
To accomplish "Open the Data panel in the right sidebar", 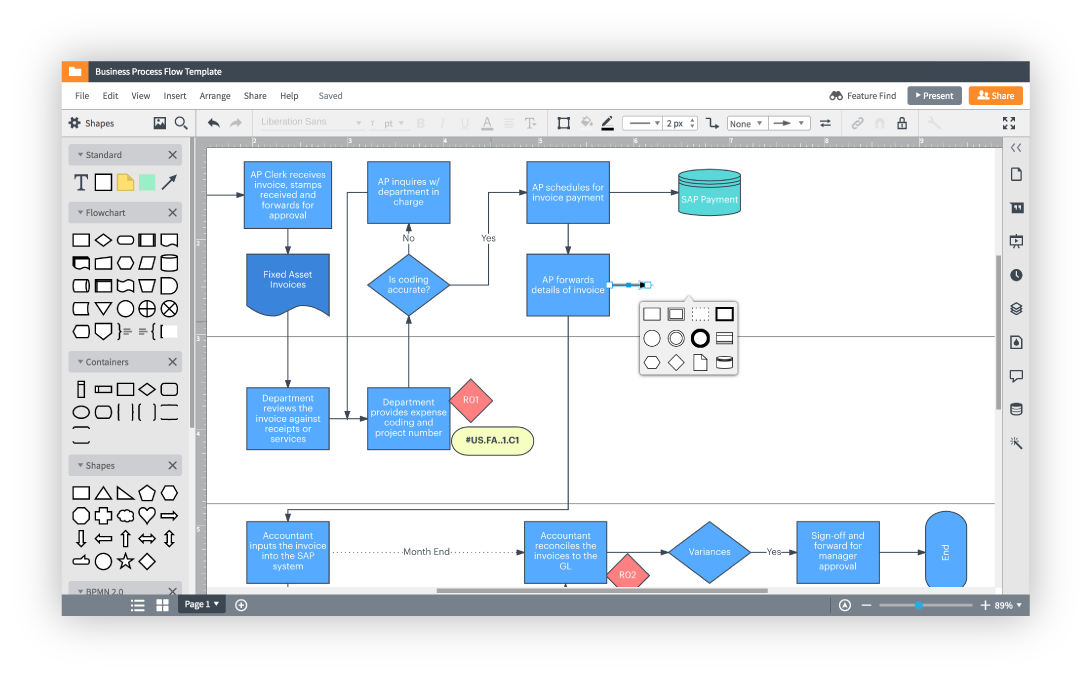I will pyautogui.click(x=1016, y=409).
